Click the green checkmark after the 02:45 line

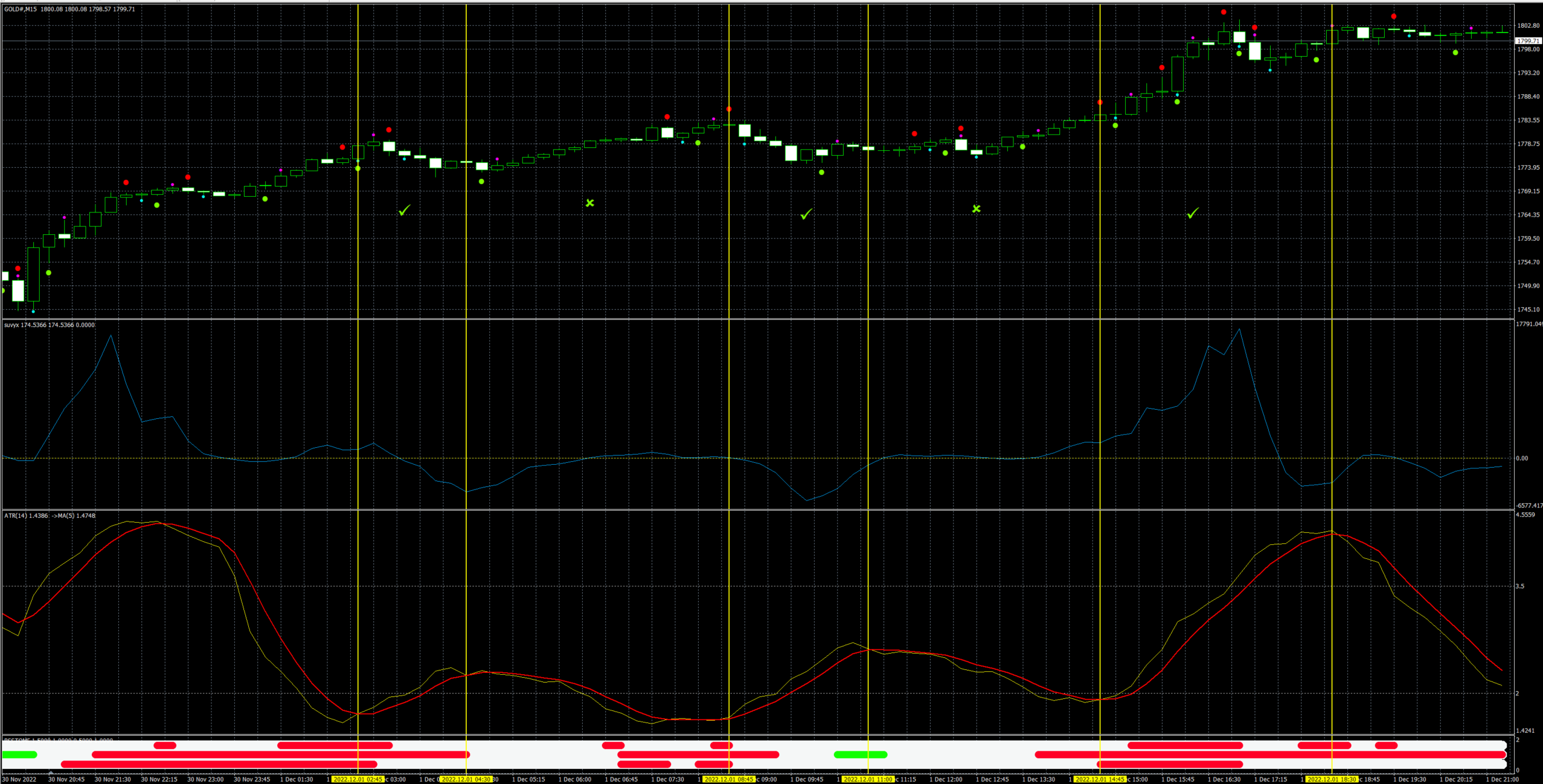coord(405,210)
